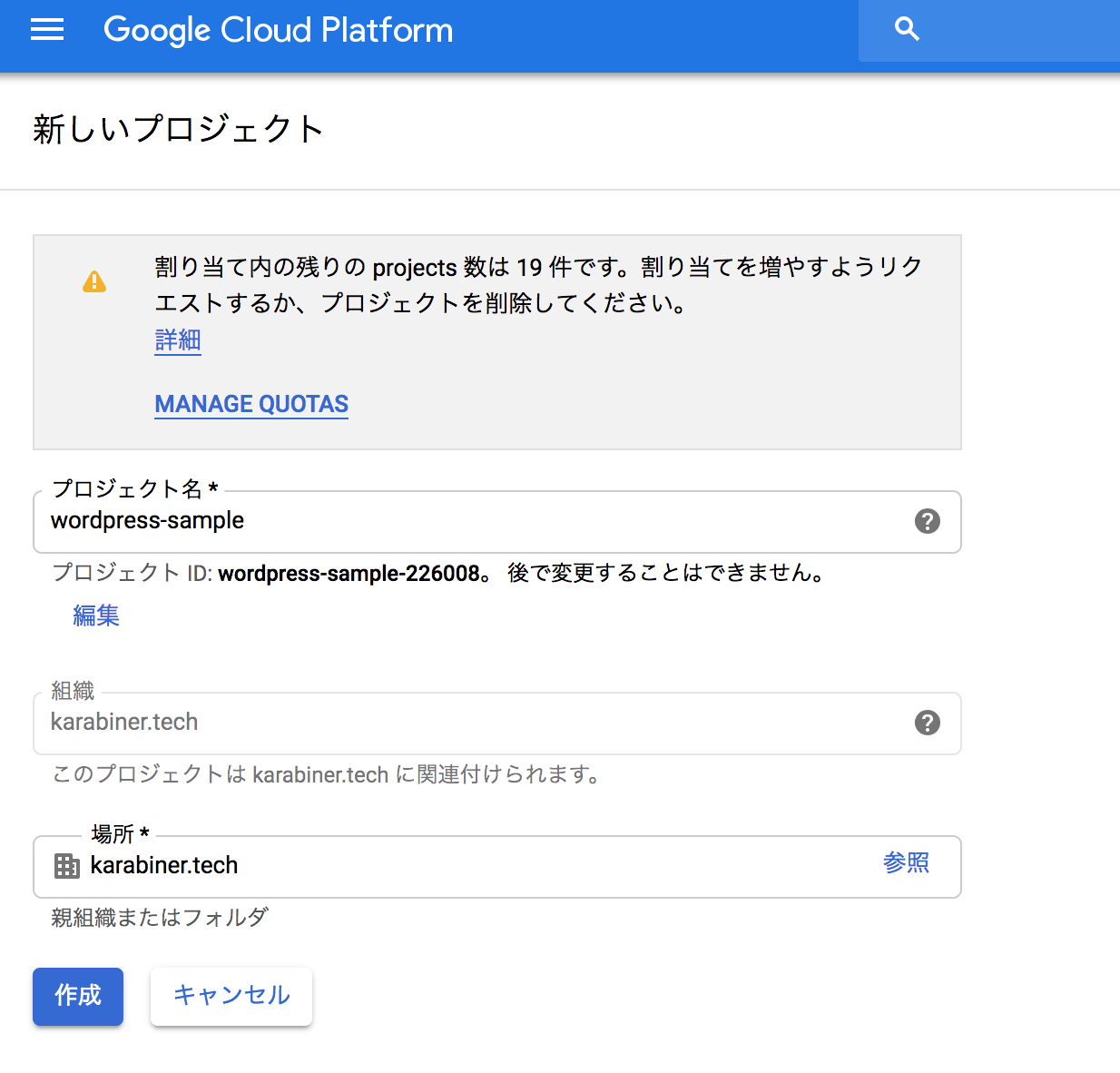Click the building icon in location field
The width and height of the screenshot is (1120, 1073).
(x=67, y=866)
